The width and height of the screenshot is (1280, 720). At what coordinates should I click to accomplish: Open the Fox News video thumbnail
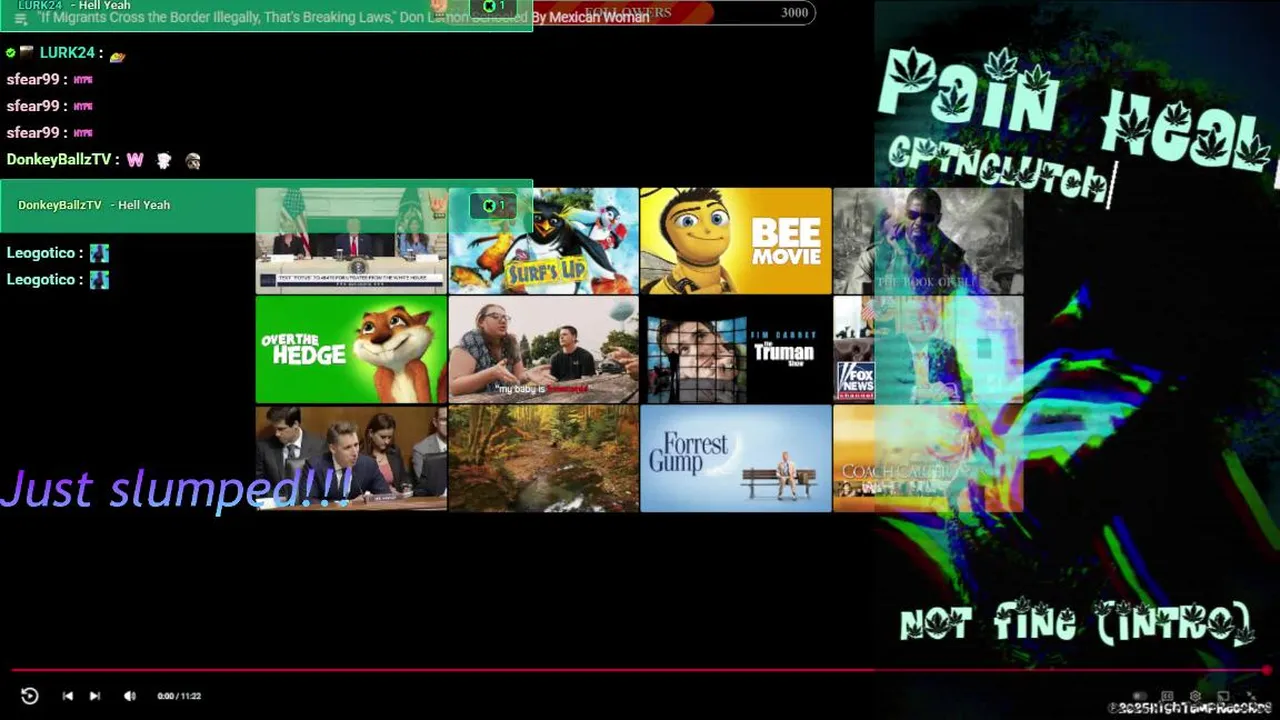[928, 349]
